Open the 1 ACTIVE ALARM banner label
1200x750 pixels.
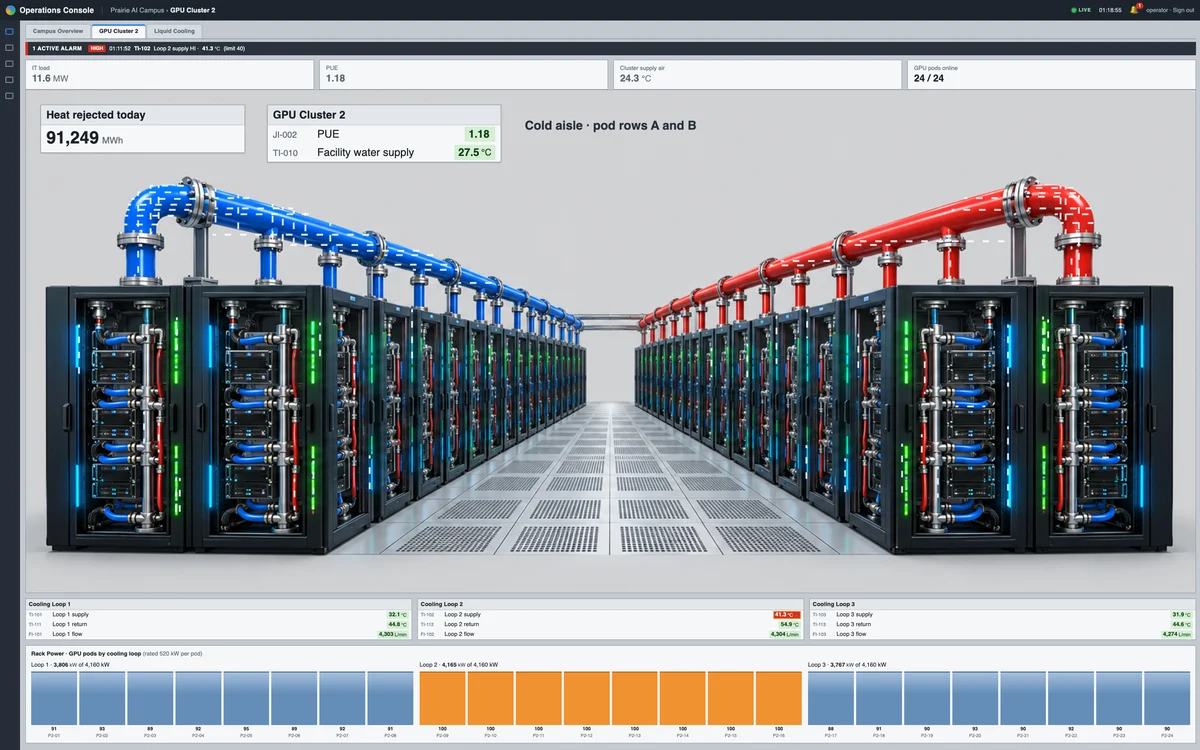click(58, 48)
